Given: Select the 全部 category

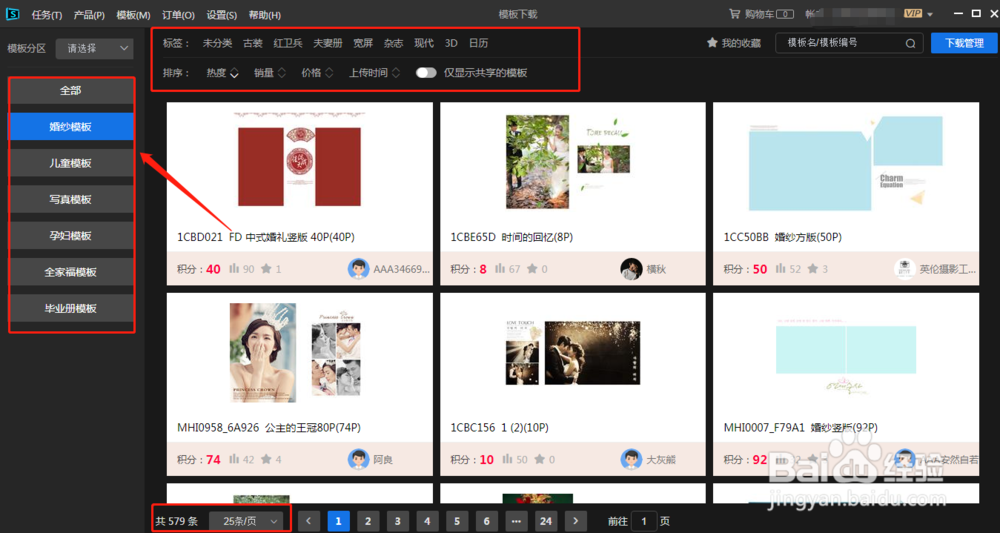Looking at the screenshot, I should click(x=71, y=91).
